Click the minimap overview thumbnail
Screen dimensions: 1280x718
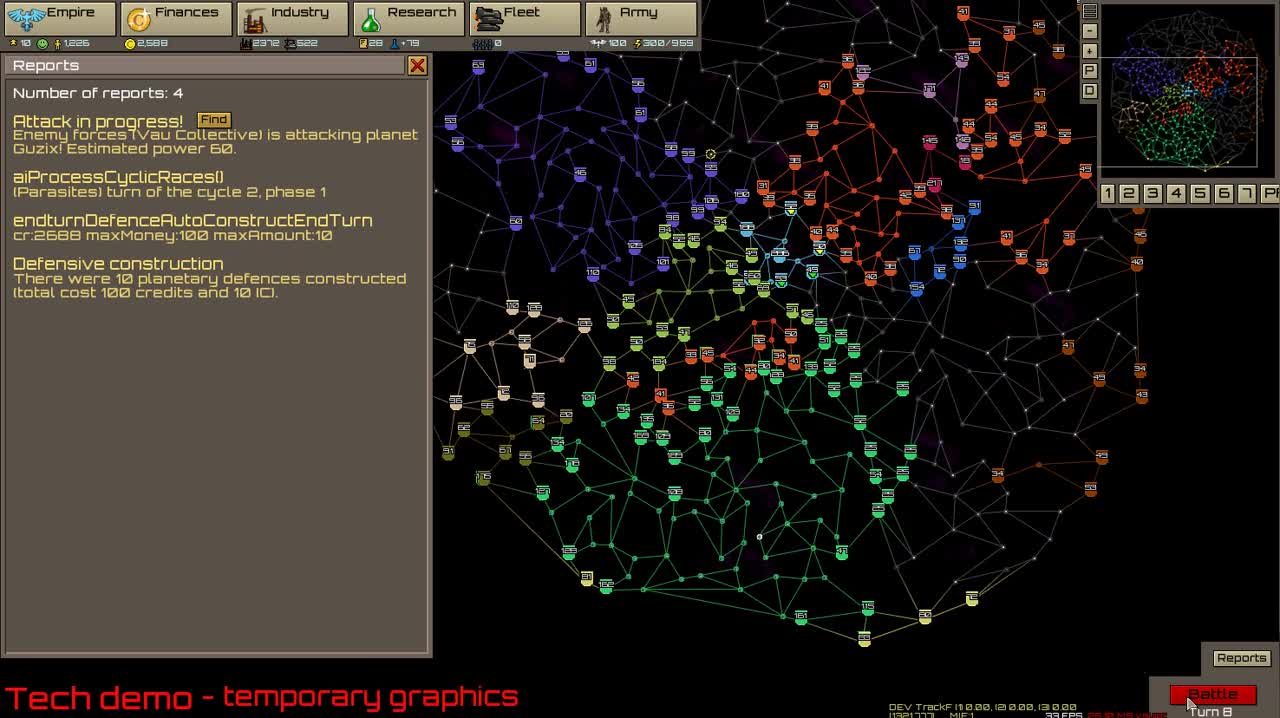tap(1188, 92)
